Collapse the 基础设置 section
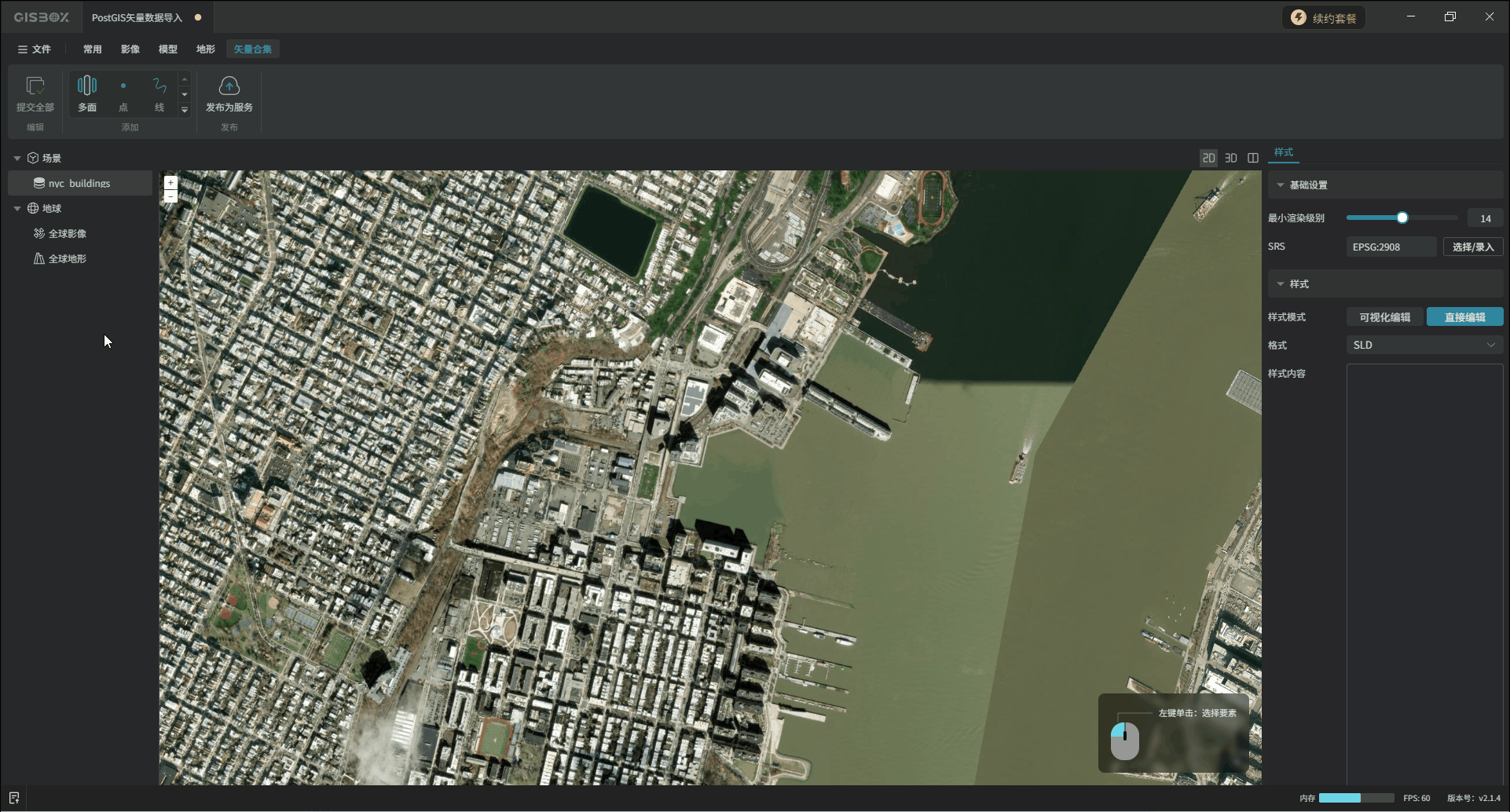The image size is (1510, 812). click(x=1281, y=185)
